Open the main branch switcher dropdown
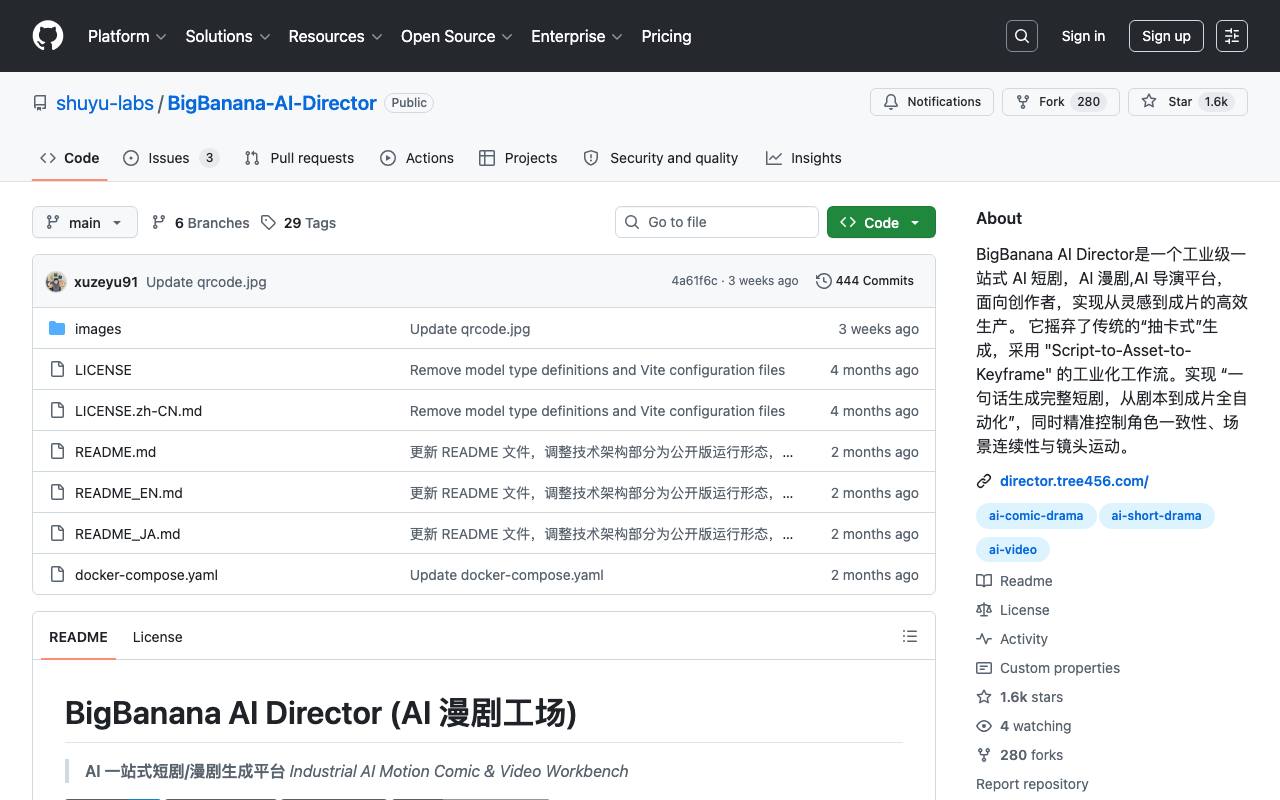The image size is (1280, 800). click(x=84, y=222)
